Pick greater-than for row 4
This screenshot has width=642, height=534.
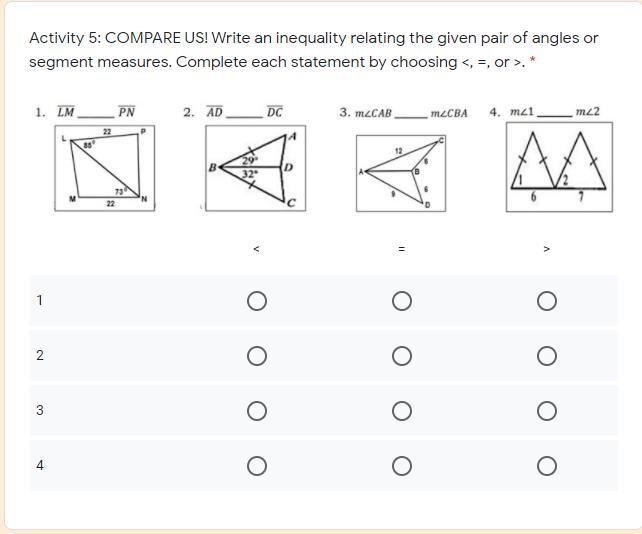(547, 466)
